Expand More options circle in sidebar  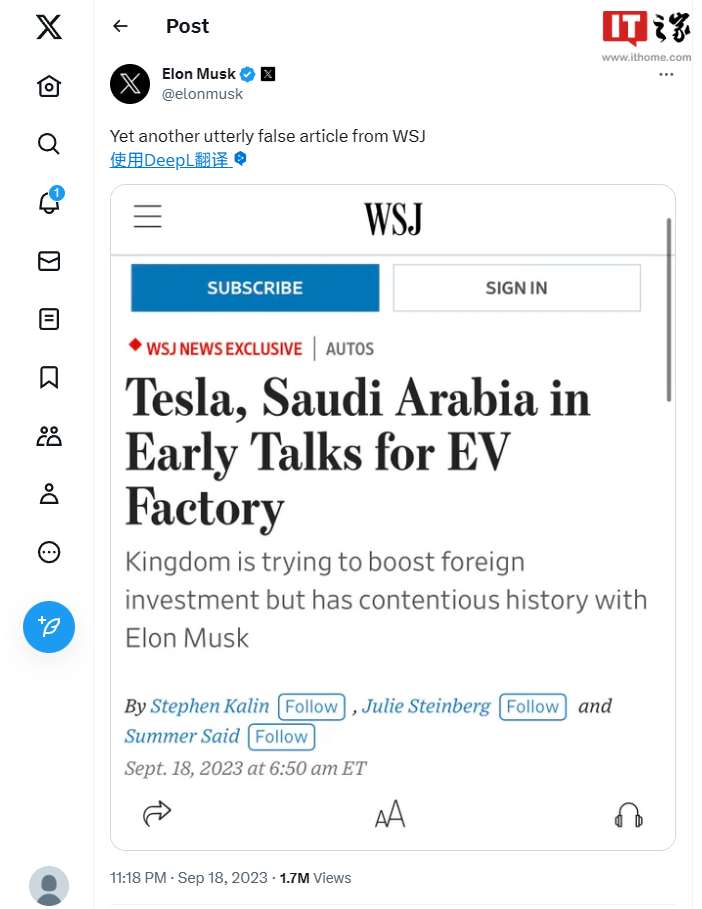click(48, 552)
